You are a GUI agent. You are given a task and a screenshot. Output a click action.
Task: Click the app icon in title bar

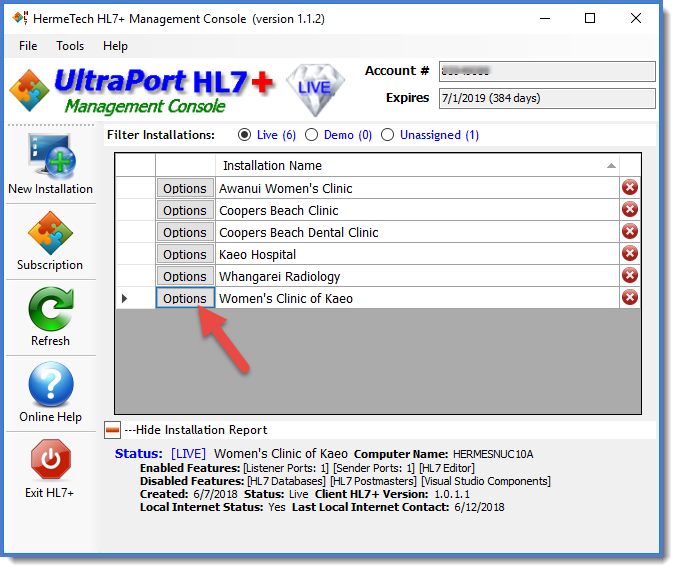point(20,18)
